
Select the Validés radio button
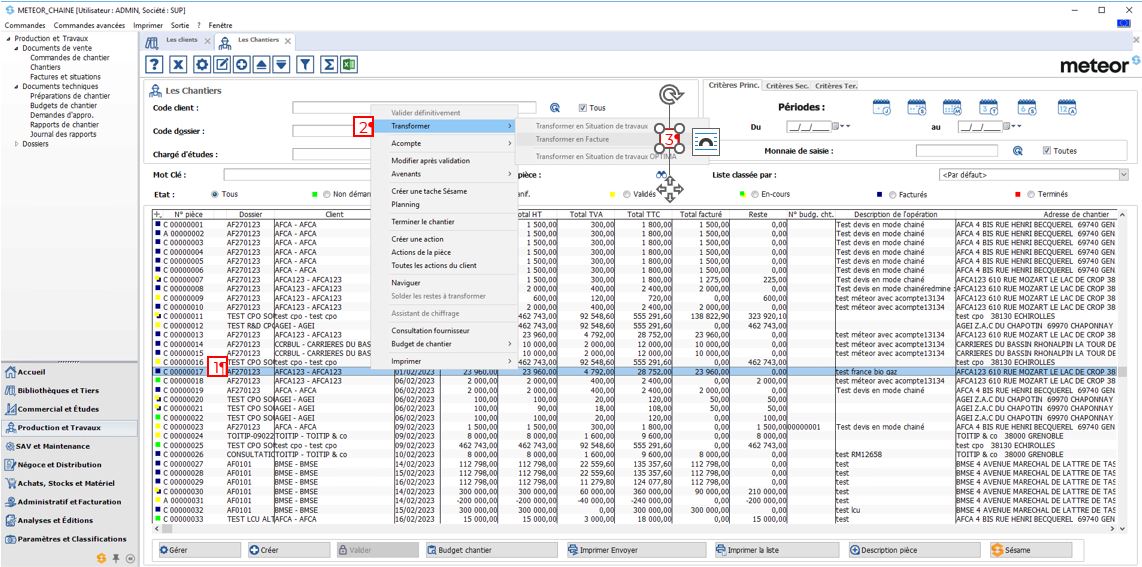628,194
